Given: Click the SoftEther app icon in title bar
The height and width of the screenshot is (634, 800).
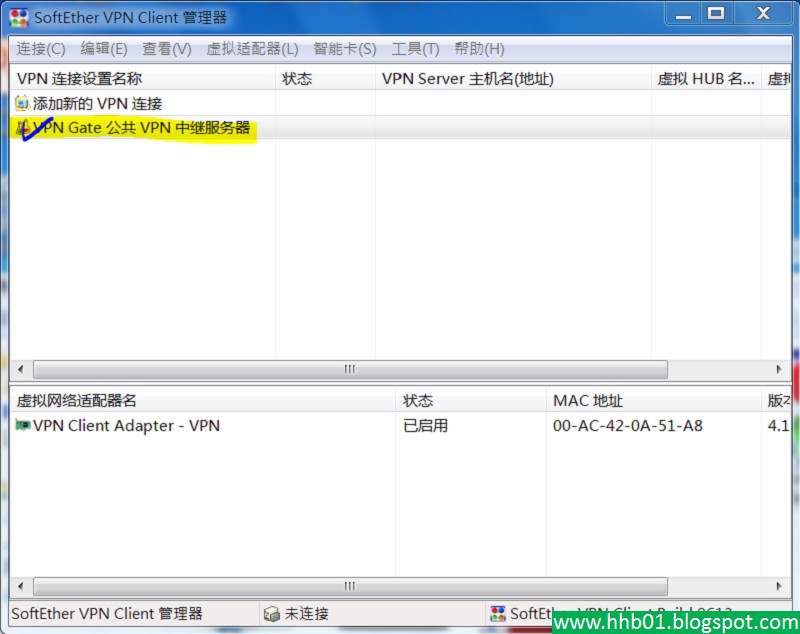Looking at the screenshot, I should click(x=19, y=18).
